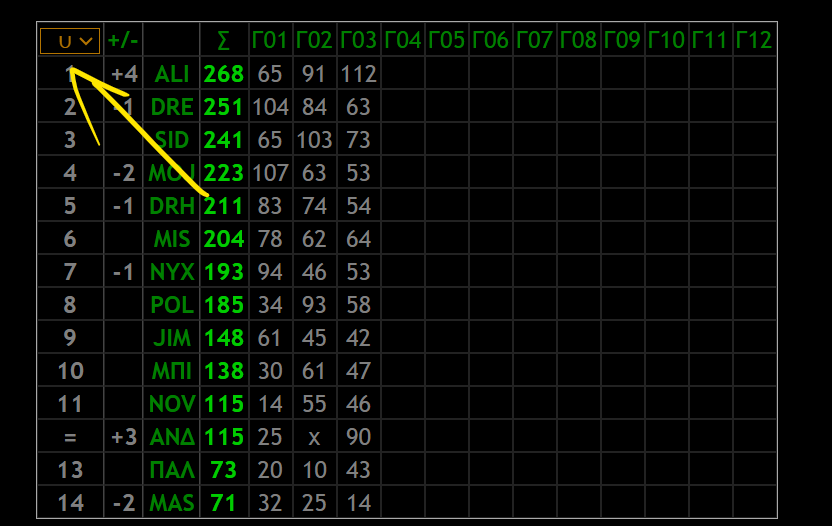832x526 pixels.
Task: Click POL's Γ02 score 93
Action: pos(314,305)
